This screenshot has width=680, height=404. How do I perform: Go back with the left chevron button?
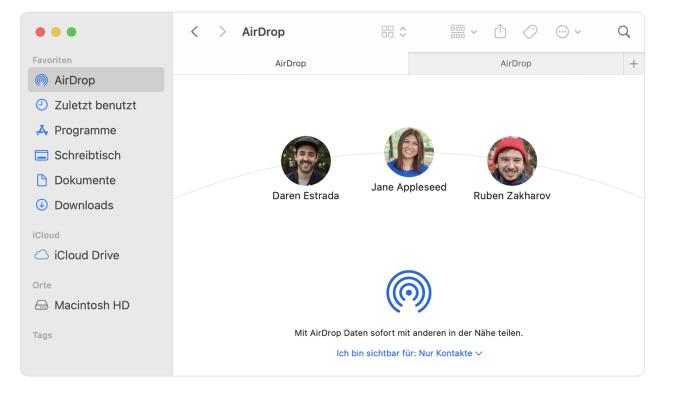coord(195,32)
